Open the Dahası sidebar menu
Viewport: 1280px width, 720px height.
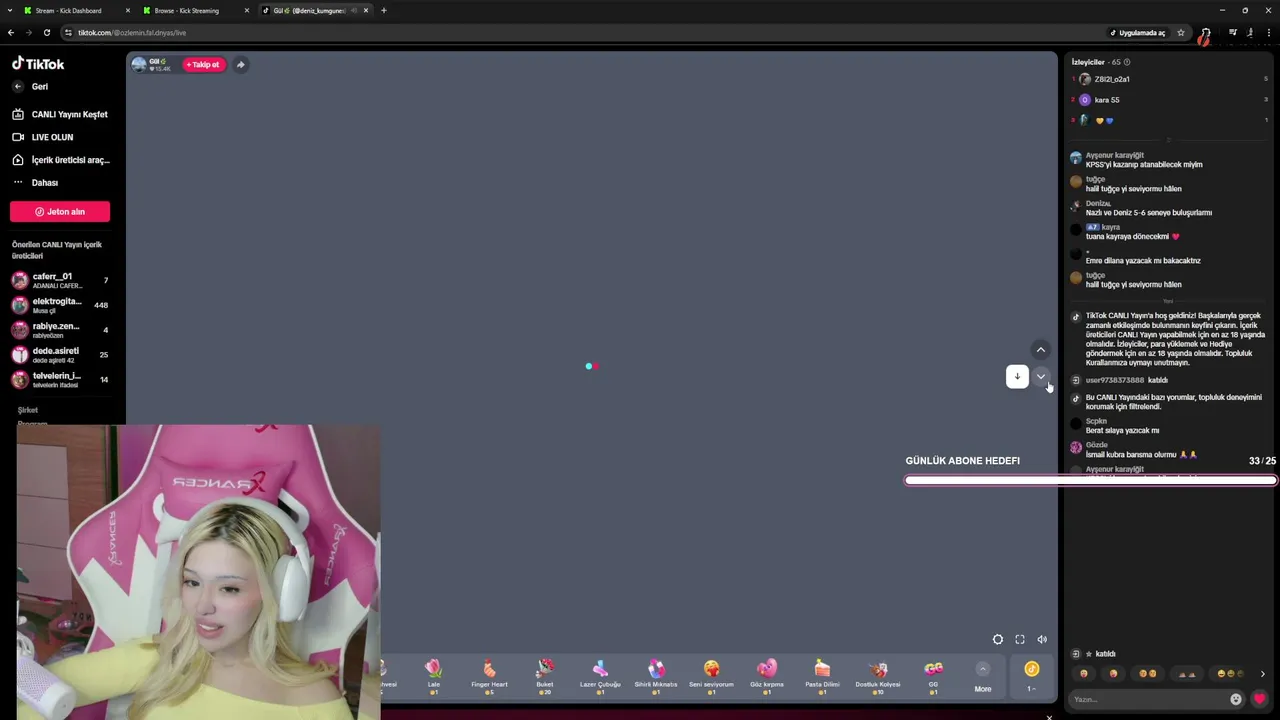(x=36, y=183)
